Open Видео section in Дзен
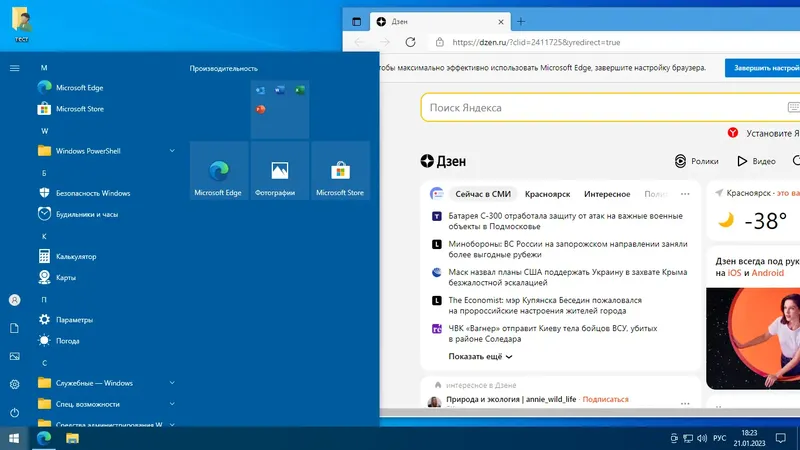800x450 pixels. point(757,161)
